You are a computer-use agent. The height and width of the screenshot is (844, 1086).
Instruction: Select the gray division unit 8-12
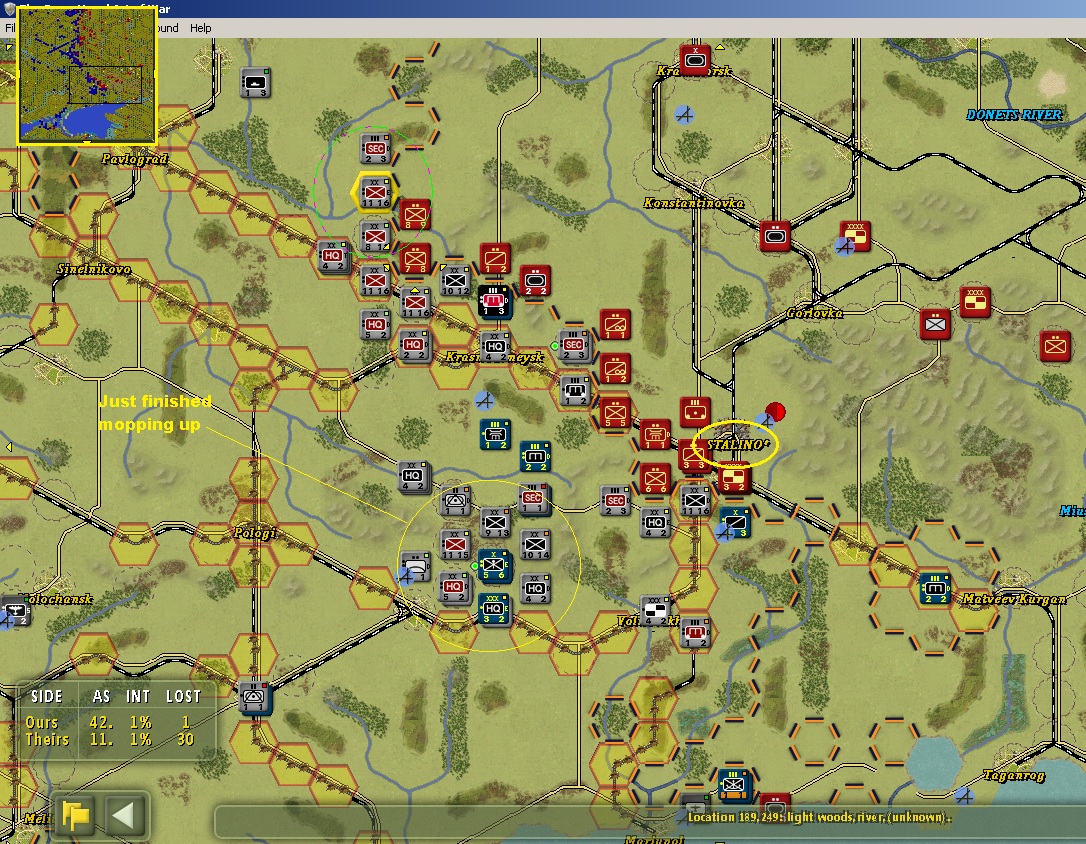tap(375, 236)
